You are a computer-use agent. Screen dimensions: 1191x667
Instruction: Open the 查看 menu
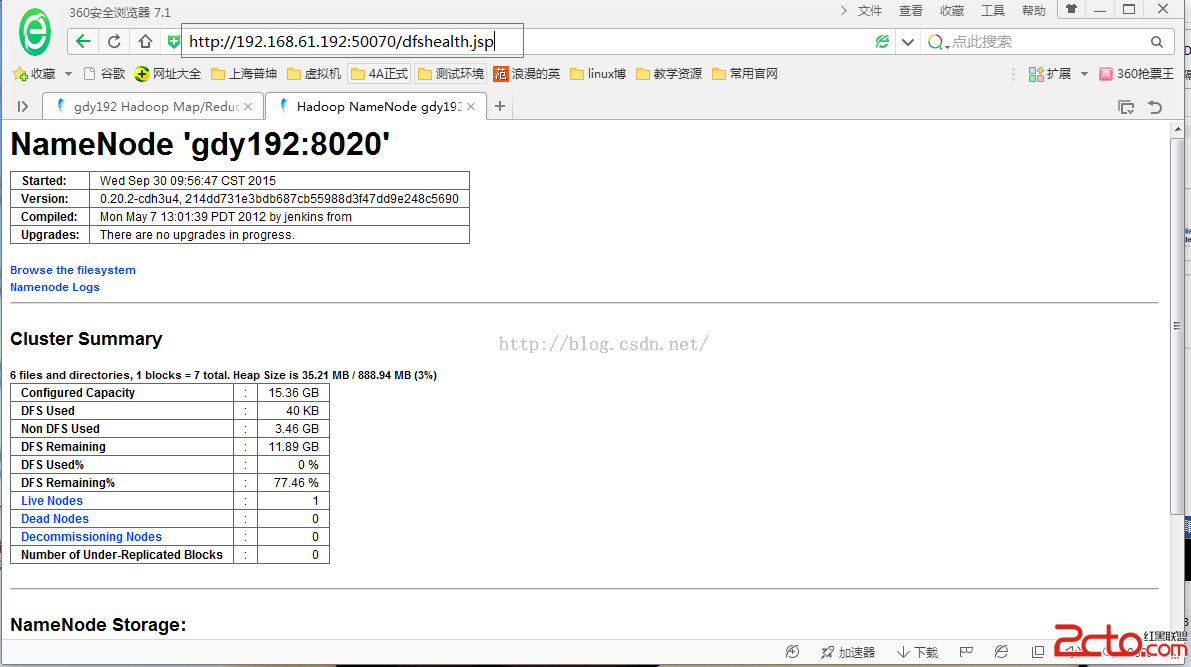click(x=911, y=11)
